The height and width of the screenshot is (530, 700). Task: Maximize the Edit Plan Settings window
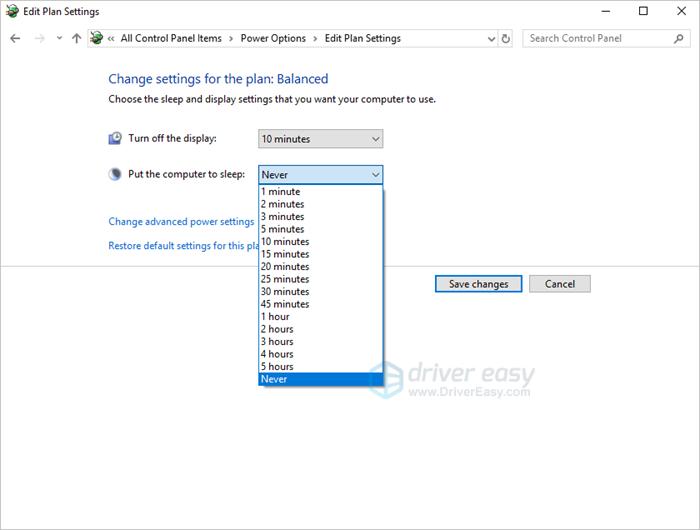643,11
